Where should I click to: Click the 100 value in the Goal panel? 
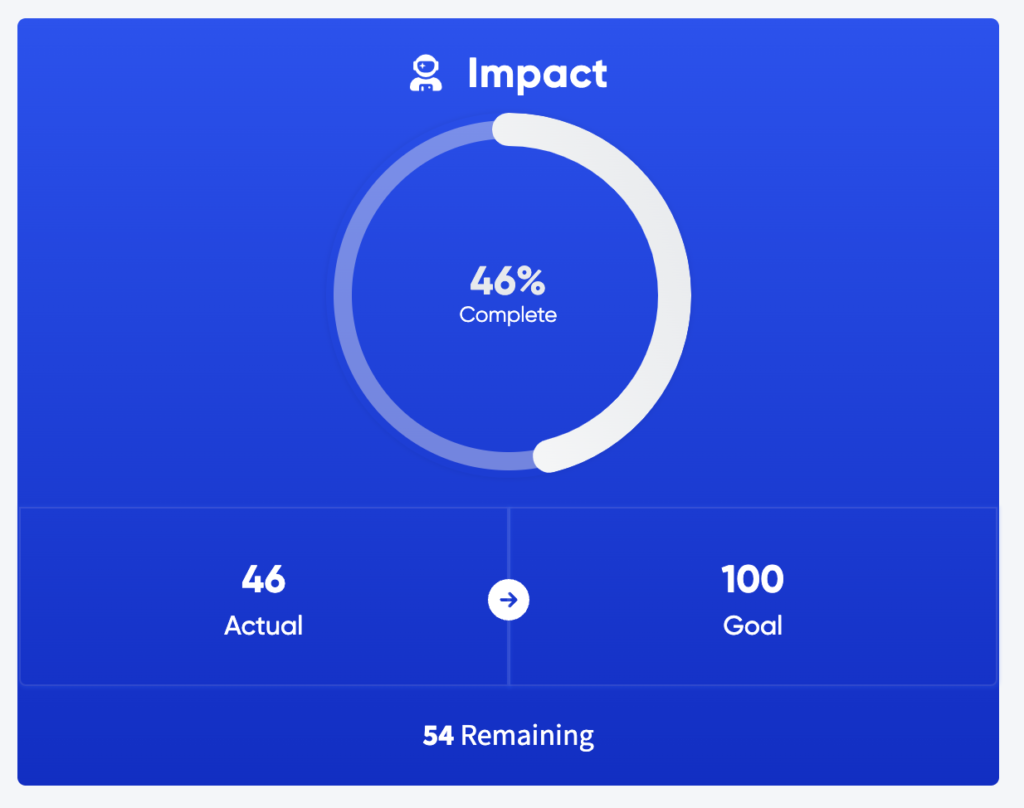coord(752,579)
